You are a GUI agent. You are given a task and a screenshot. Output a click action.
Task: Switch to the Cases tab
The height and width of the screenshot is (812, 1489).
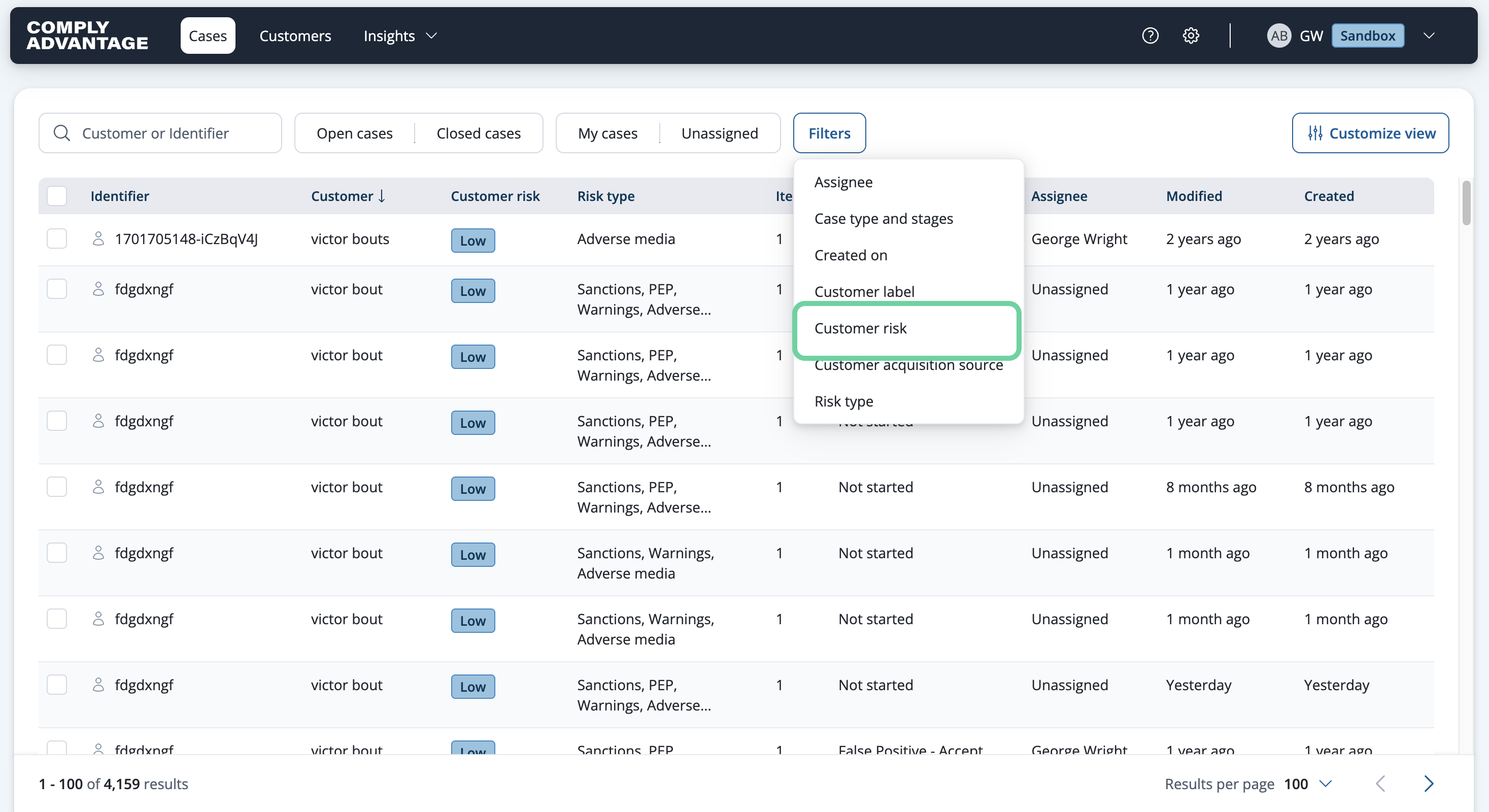pyautogui.click(x=208, y=36)
